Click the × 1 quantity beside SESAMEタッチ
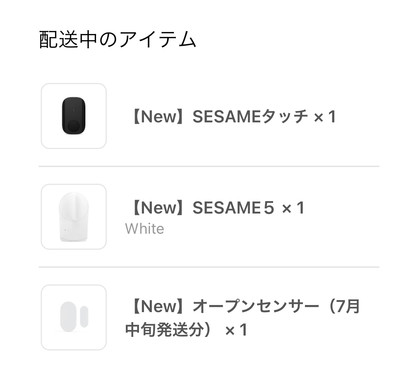 (325, 117)
